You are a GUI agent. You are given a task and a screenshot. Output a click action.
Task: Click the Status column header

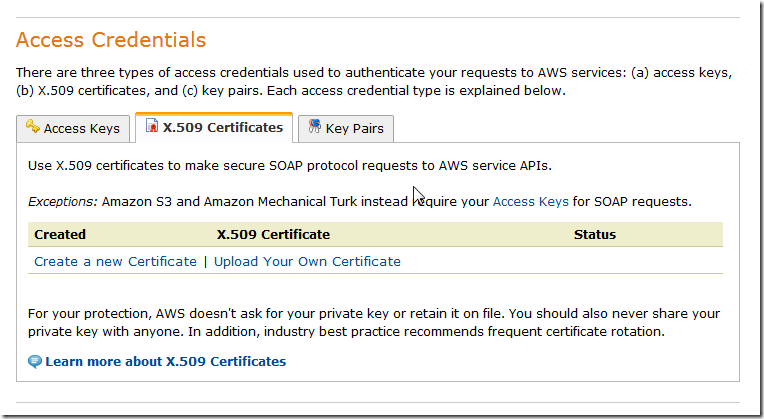[x=594, y=235]
